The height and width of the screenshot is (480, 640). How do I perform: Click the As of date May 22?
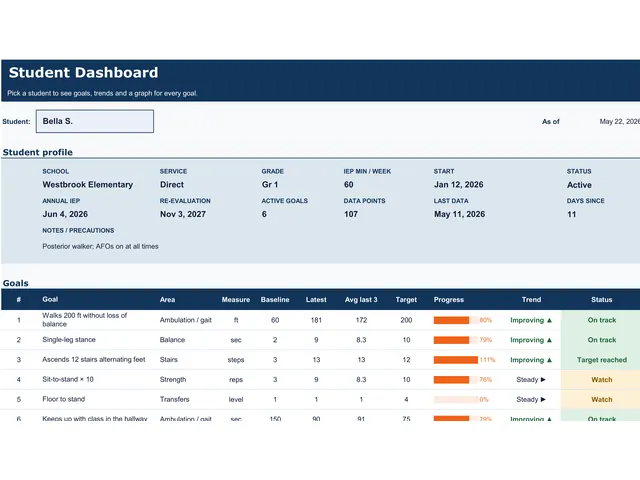[x=619, y=121]
